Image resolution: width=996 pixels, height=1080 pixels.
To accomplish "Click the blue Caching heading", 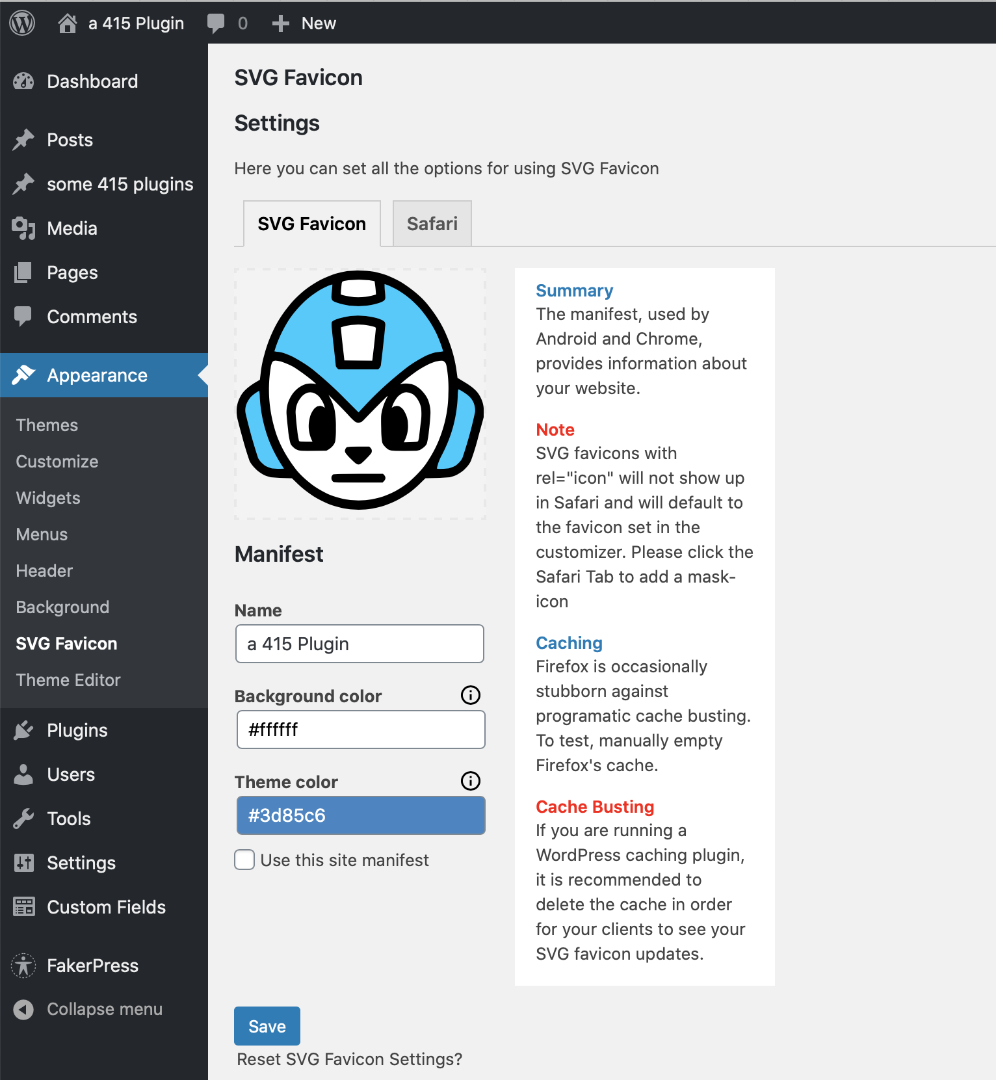I will (569, 643).
